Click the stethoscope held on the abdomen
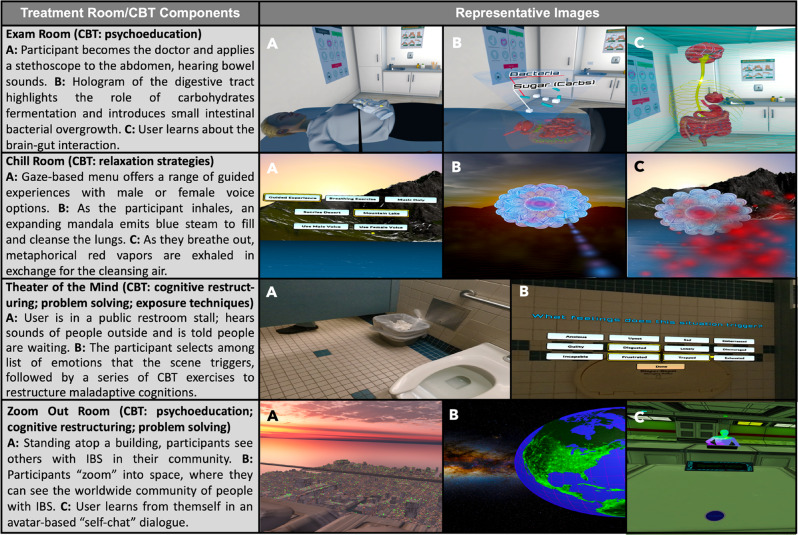This screenshot has width=798, height=535. (372, 104)
